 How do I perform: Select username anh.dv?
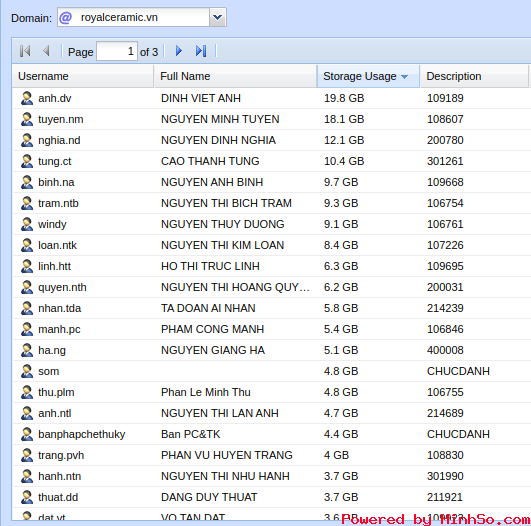(55, 98)
